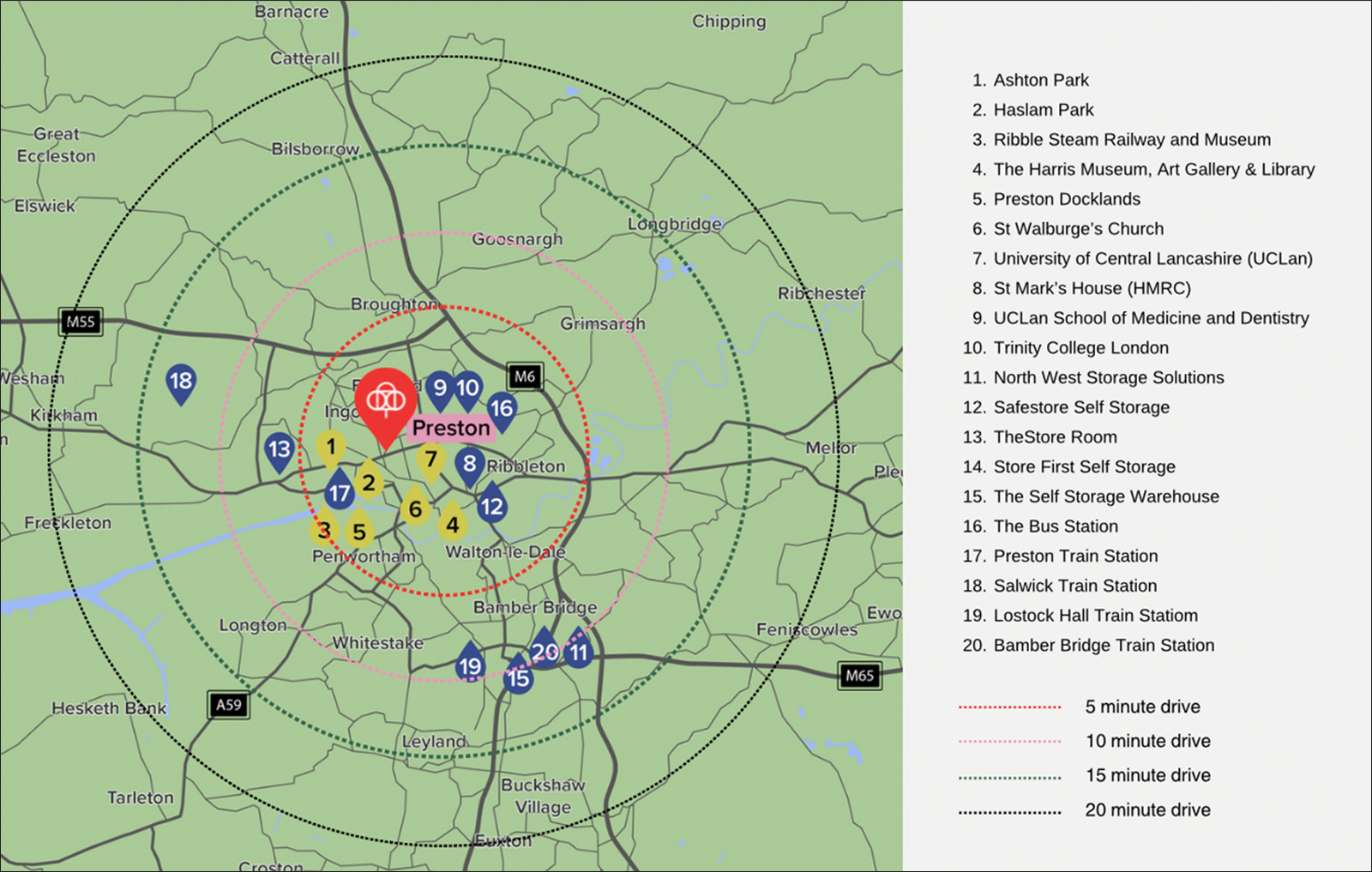Click blue map marker 9
Viewport: 1372px width, 872px height.
click(440, 391)
